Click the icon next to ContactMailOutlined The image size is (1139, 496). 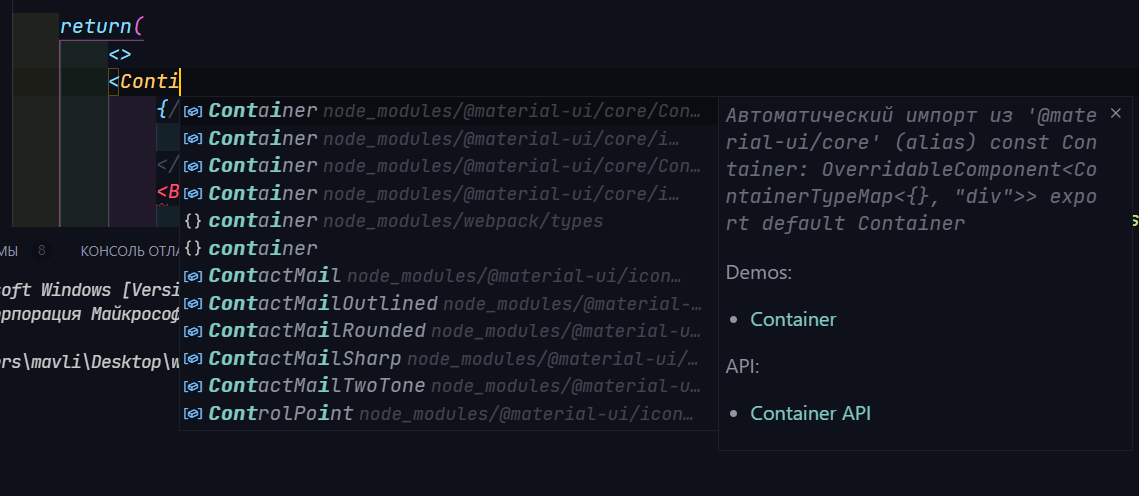pos(192,304)
